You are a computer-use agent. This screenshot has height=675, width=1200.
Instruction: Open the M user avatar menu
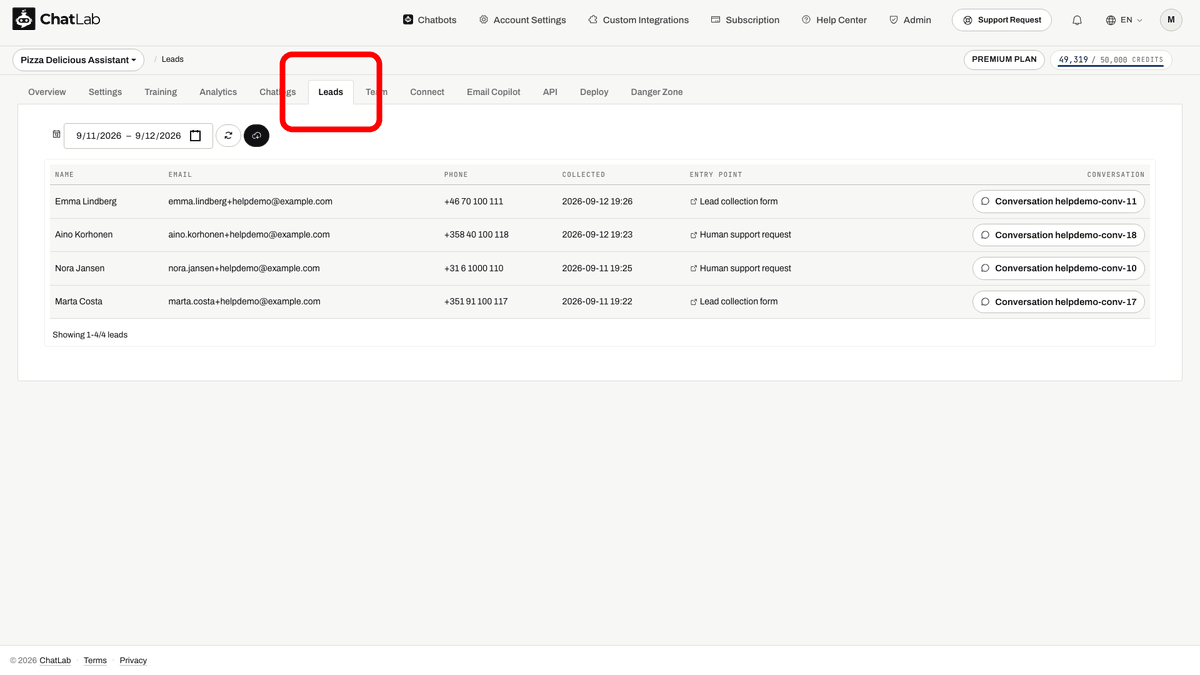coord(1171,20)
